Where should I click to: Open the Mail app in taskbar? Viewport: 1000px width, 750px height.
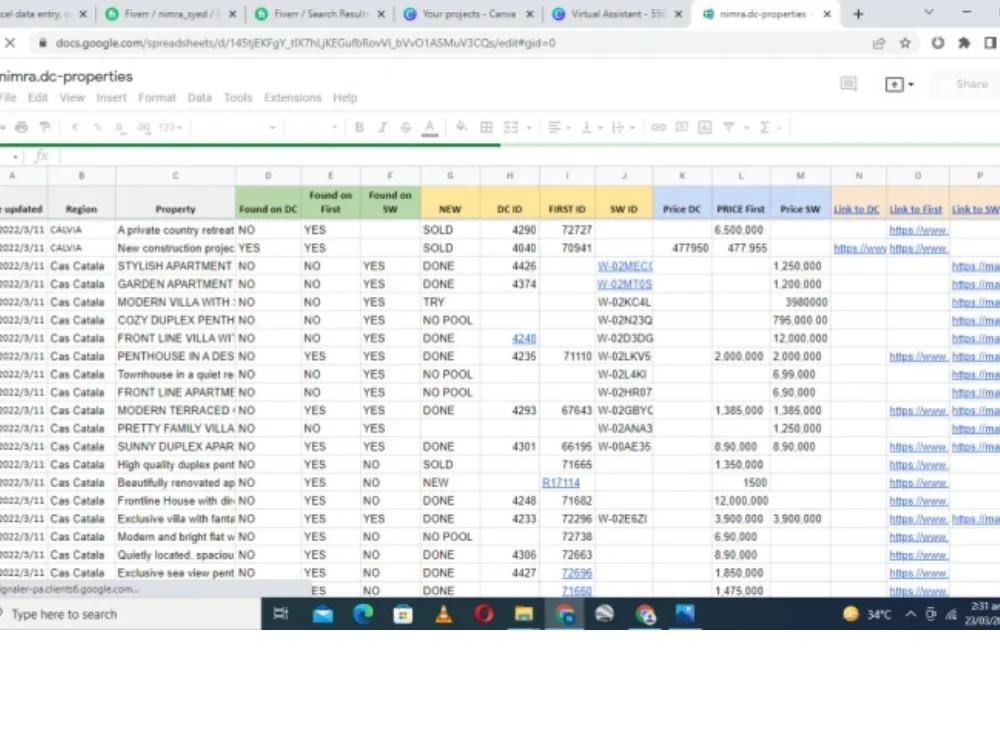323,614
